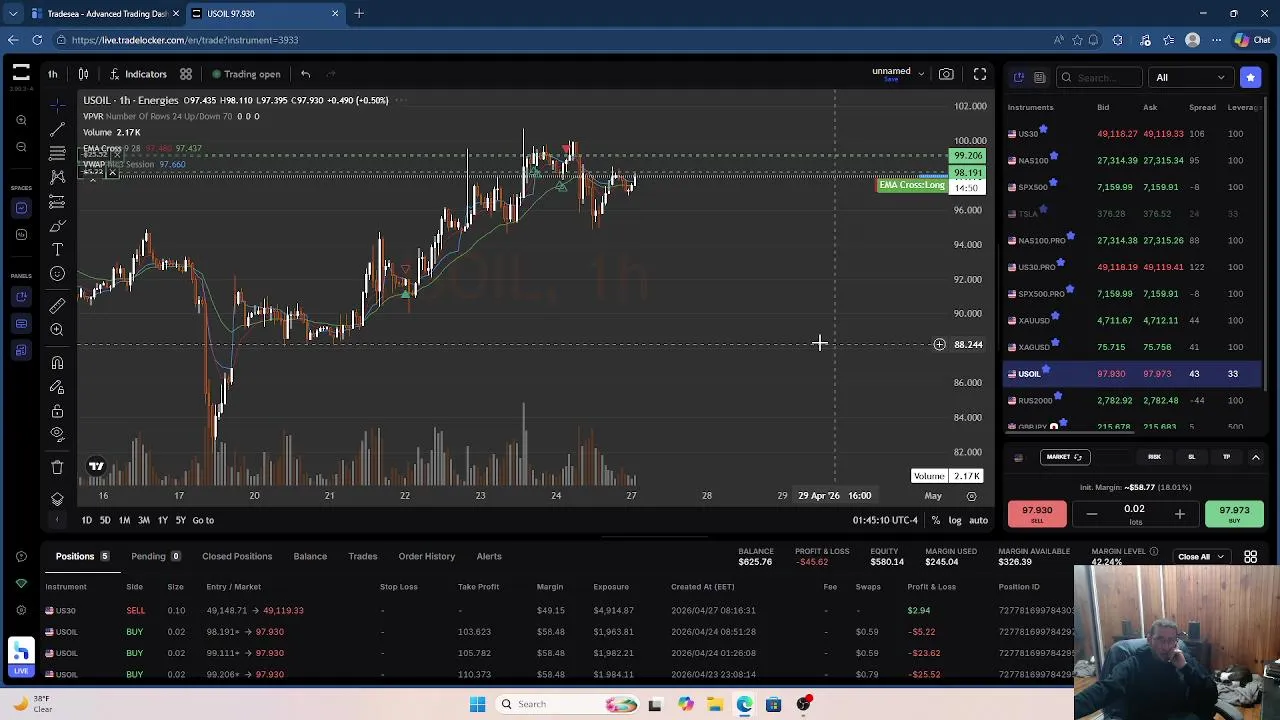Open the Trades tab
Viewport: 1280px width, 720px height.
click(363, 556)
